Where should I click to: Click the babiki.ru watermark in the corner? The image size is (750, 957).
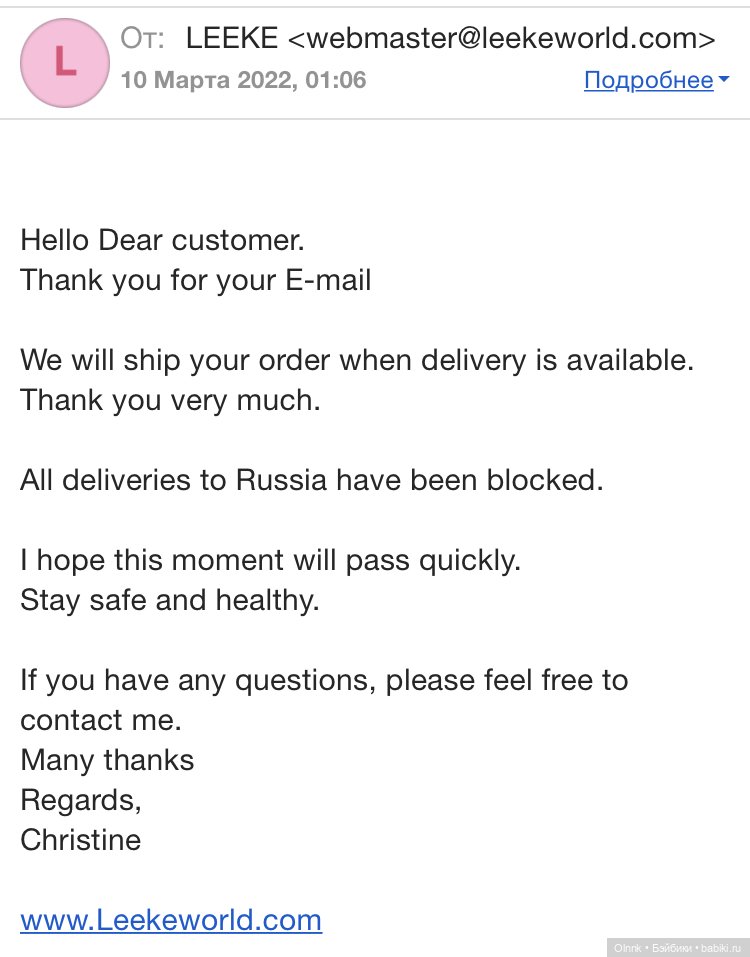[x=676, y=946]
